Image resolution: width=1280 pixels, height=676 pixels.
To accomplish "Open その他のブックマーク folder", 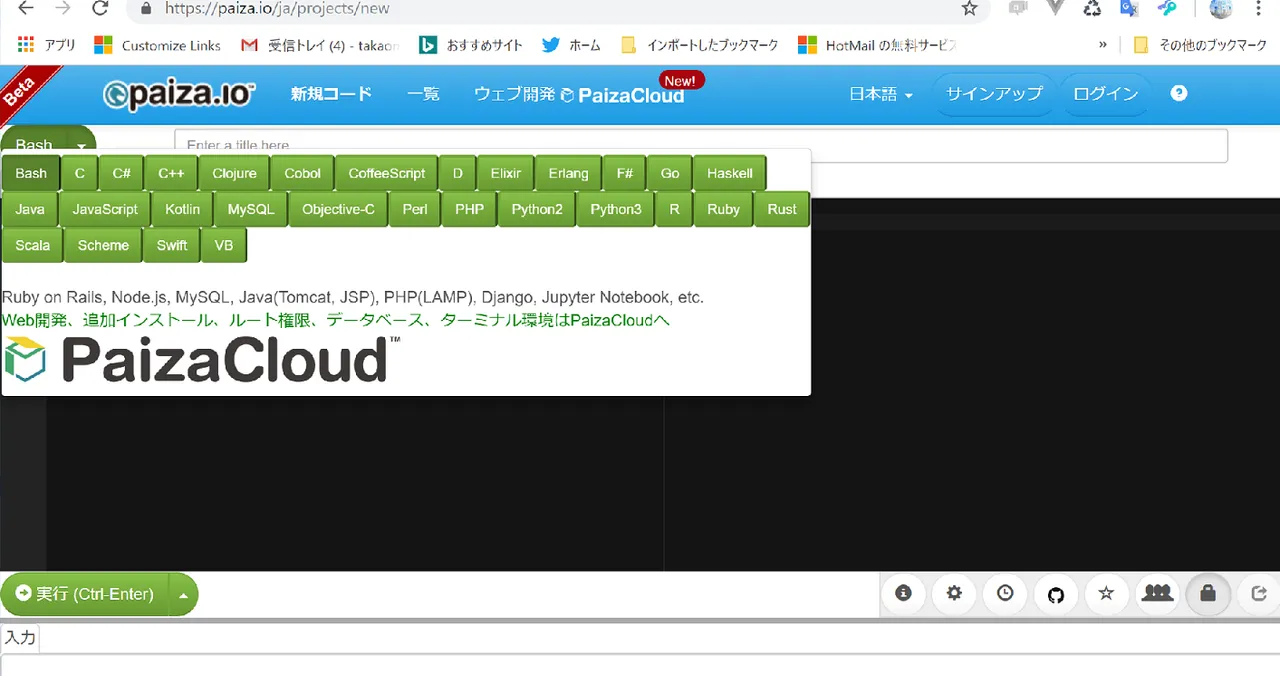I will point(1199,45).
